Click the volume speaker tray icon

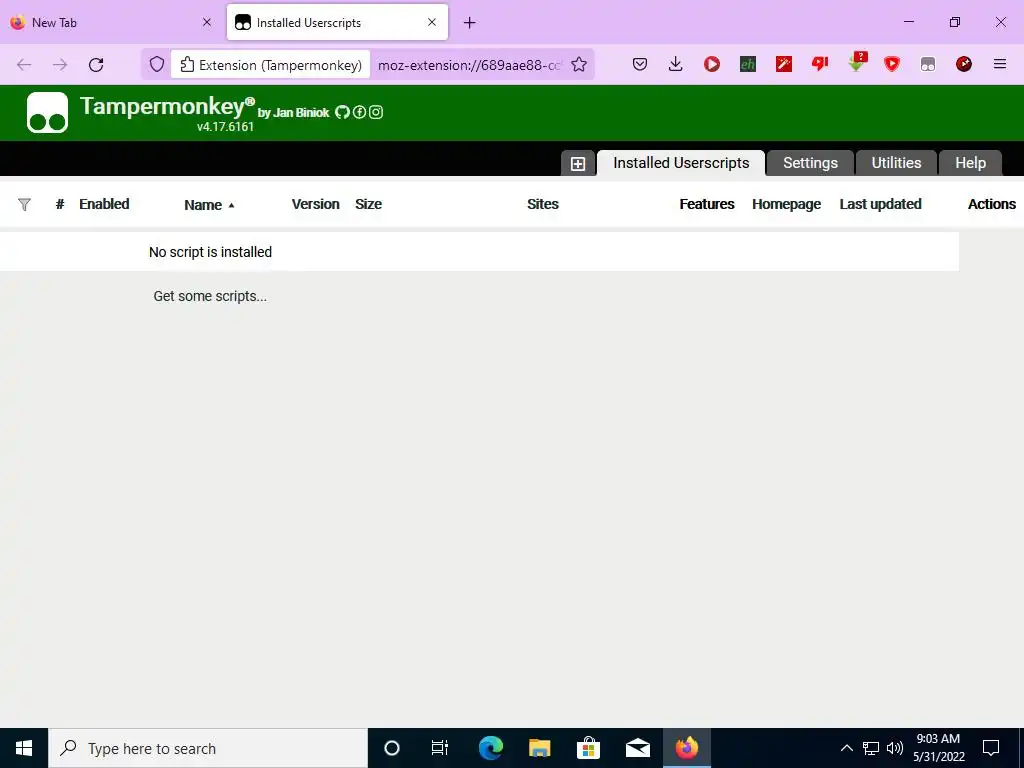(895, 748)
